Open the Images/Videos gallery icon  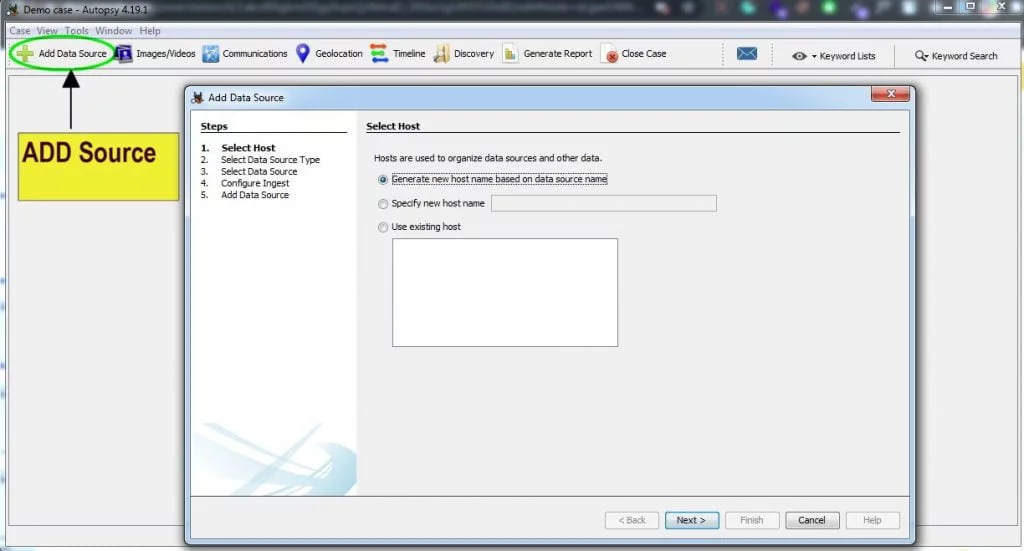[124, 54]
